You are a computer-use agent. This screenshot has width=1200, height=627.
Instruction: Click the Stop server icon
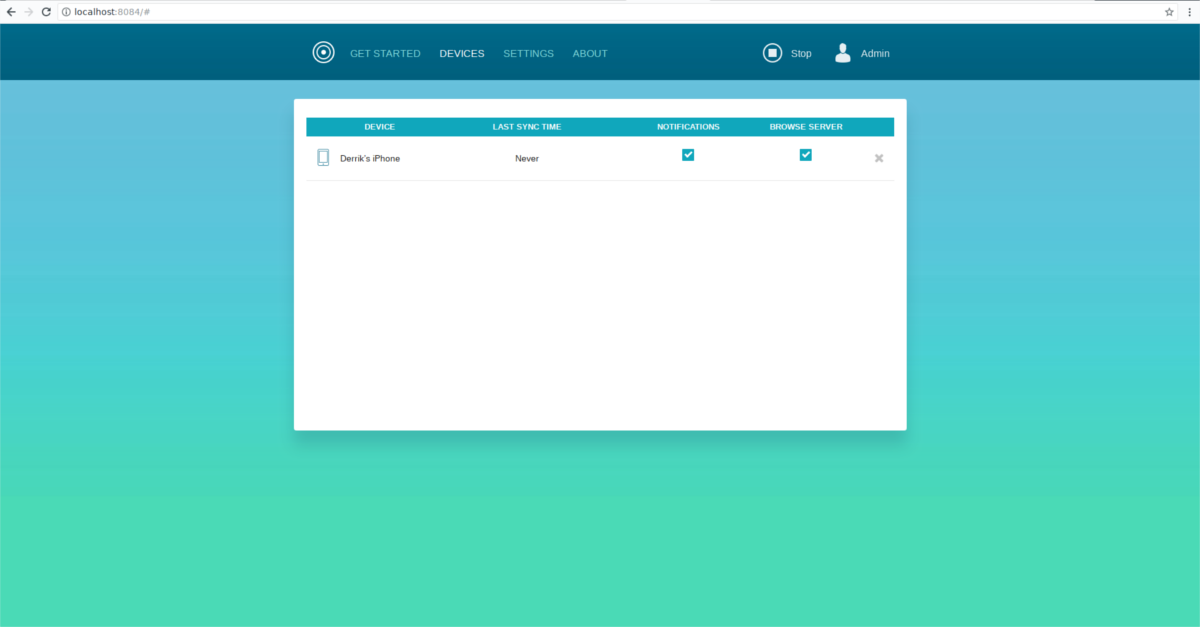click(x=772, y=53)
